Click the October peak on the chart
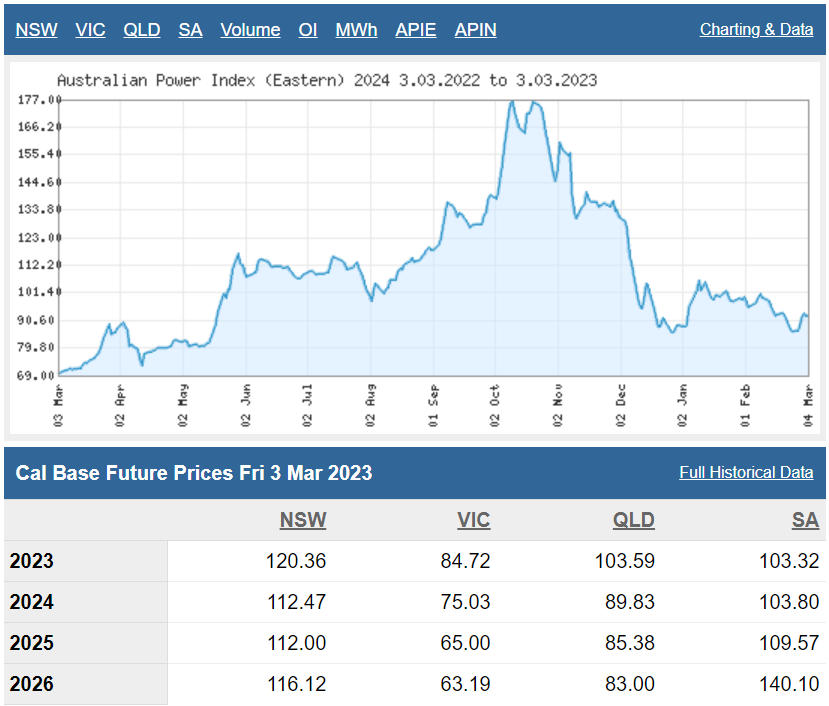The width and height of the screenshot is (829, 706). click(512, 102)
